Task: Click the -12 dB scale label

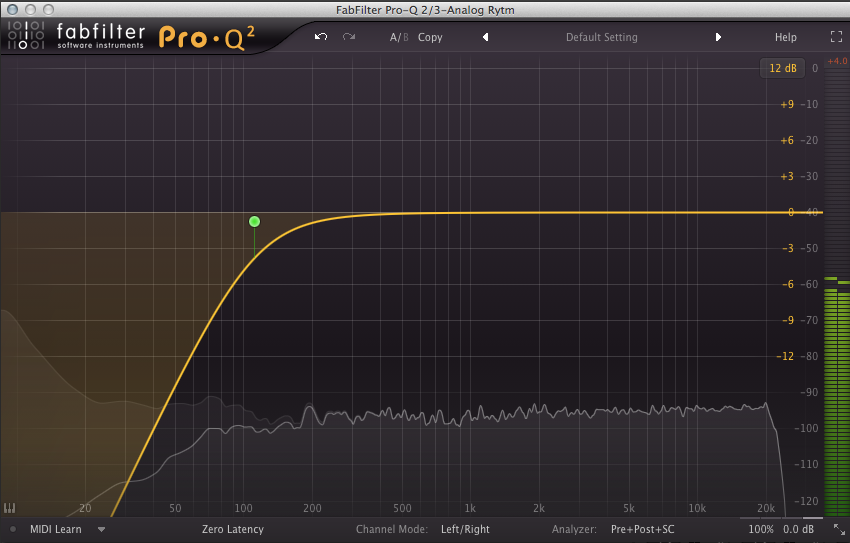Action: coord(785,356)
